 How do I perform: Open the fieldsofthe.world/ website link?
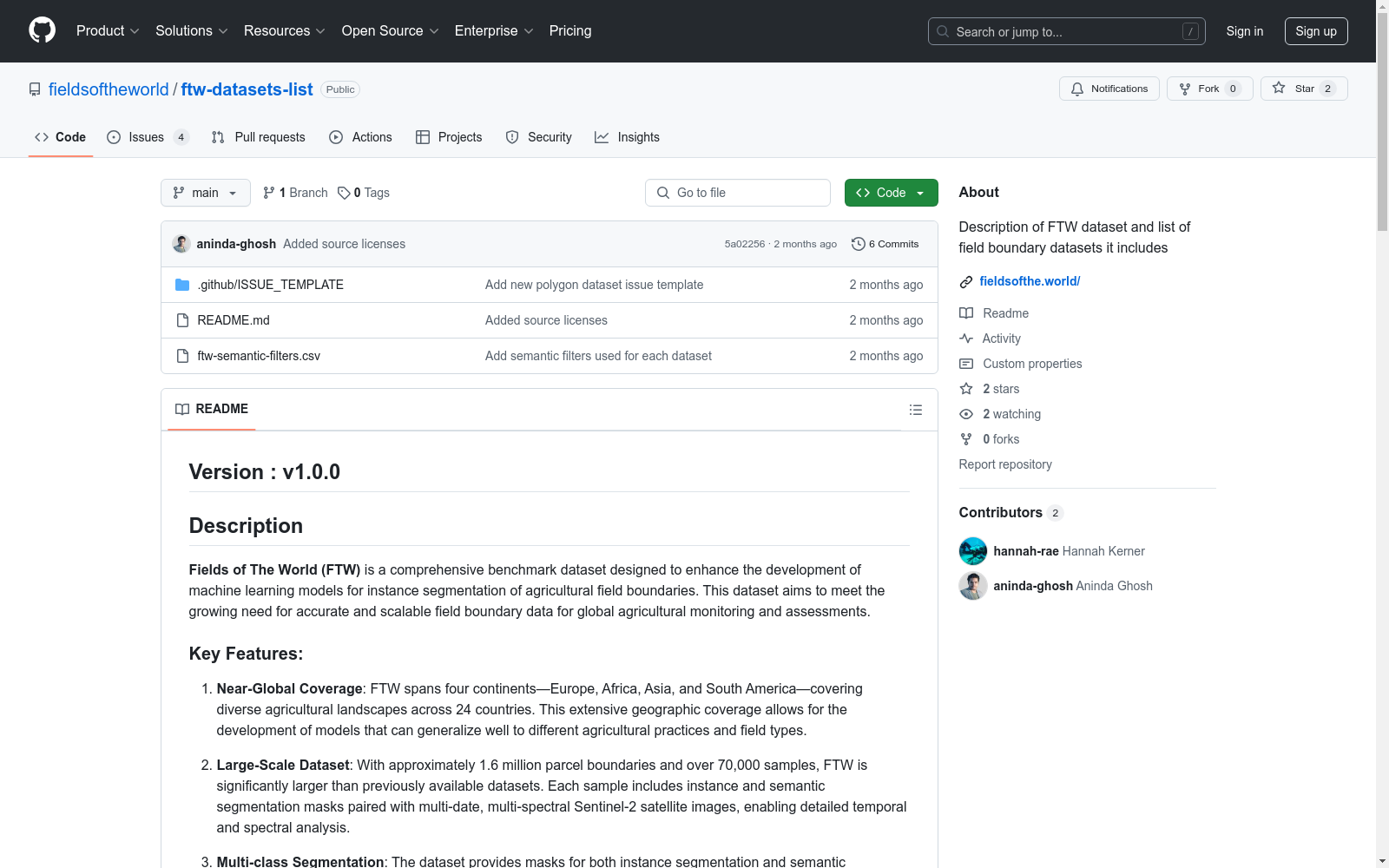[1030, 281]
